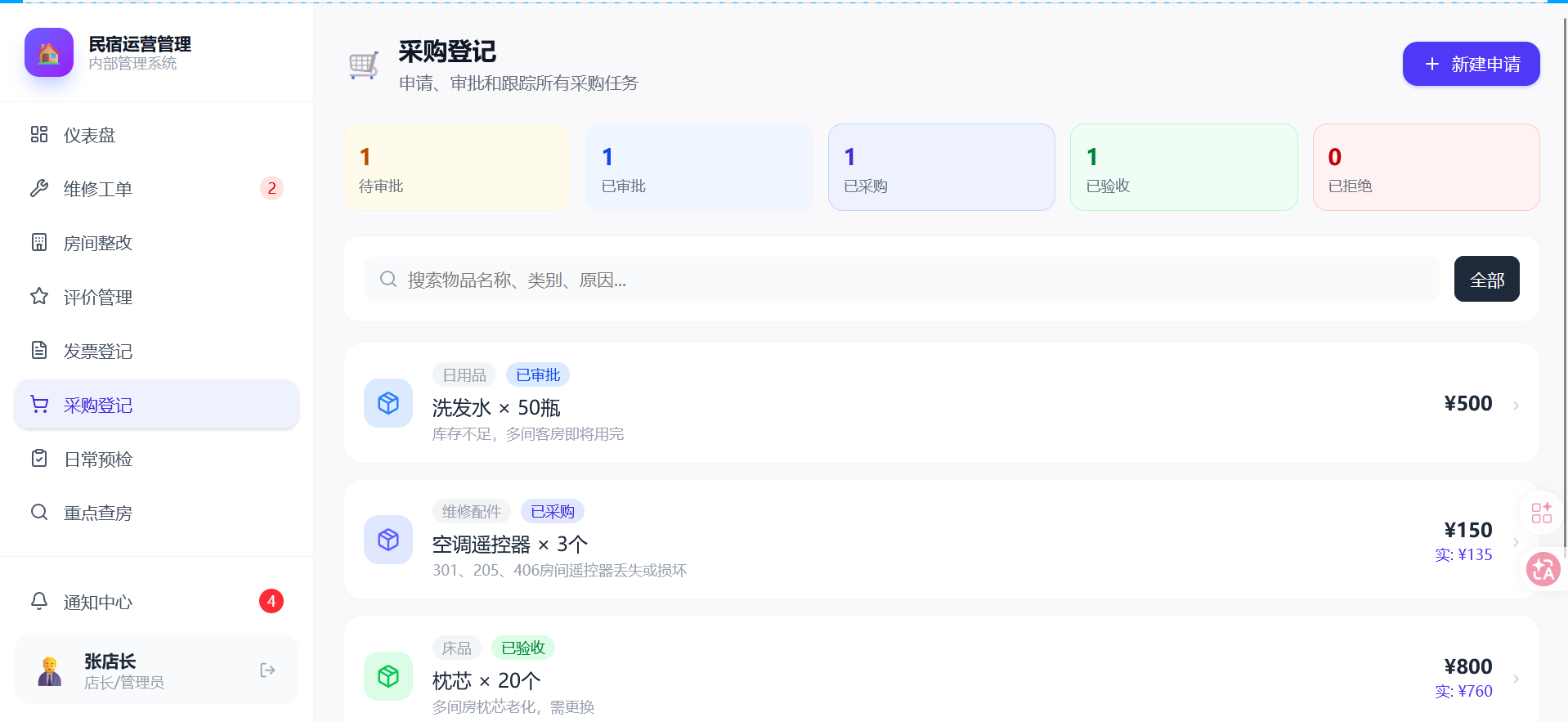Click the 新建申请 button
This screenshot has width=1568, height=722.
click(1471, 64)
